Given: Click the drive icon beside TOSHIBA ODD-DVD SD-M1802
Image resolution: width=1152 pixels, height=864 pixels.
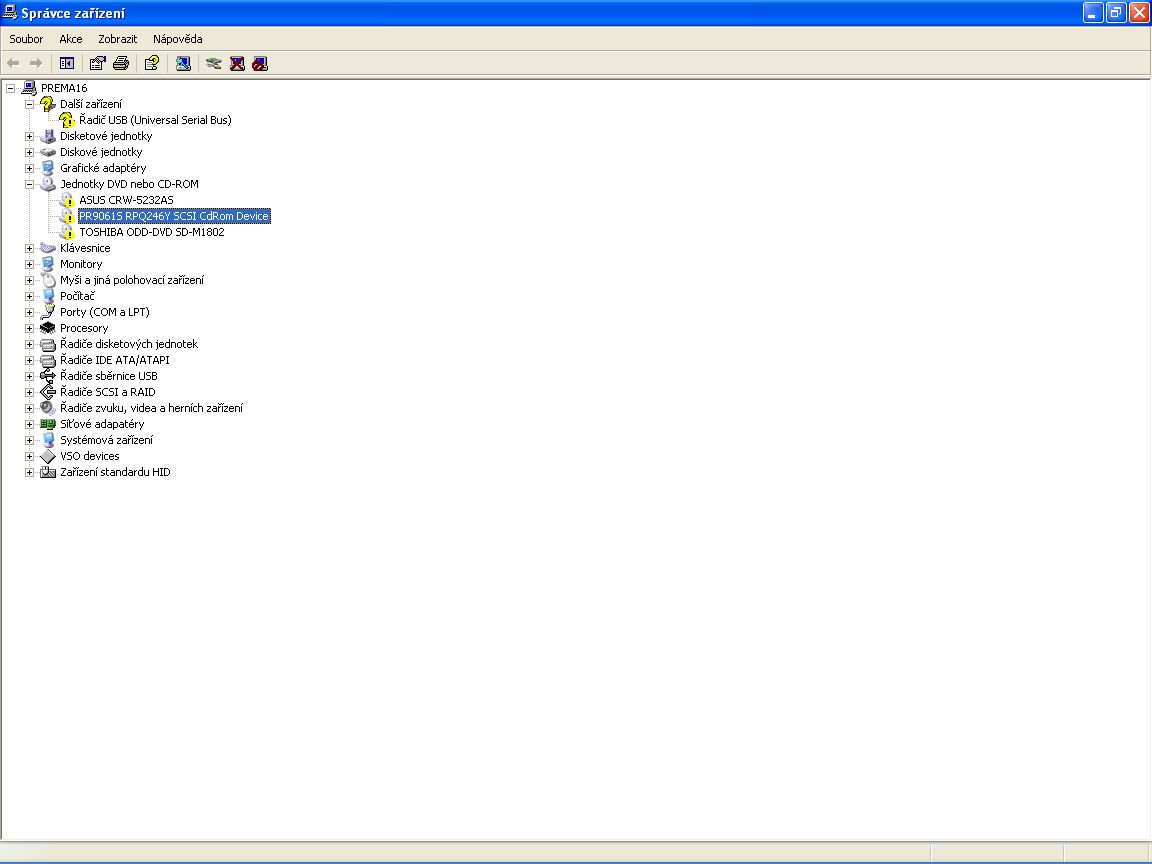Looking at the screenshot, I should tap(67, 232).
